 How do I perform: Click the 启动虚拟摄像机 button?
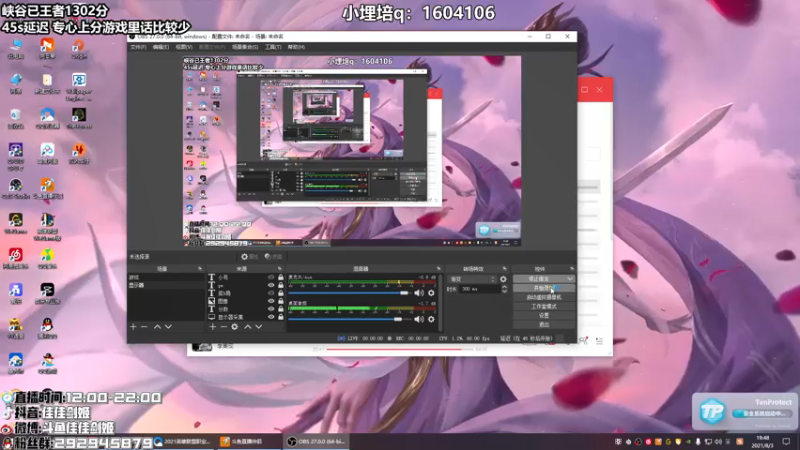point(544,297)
